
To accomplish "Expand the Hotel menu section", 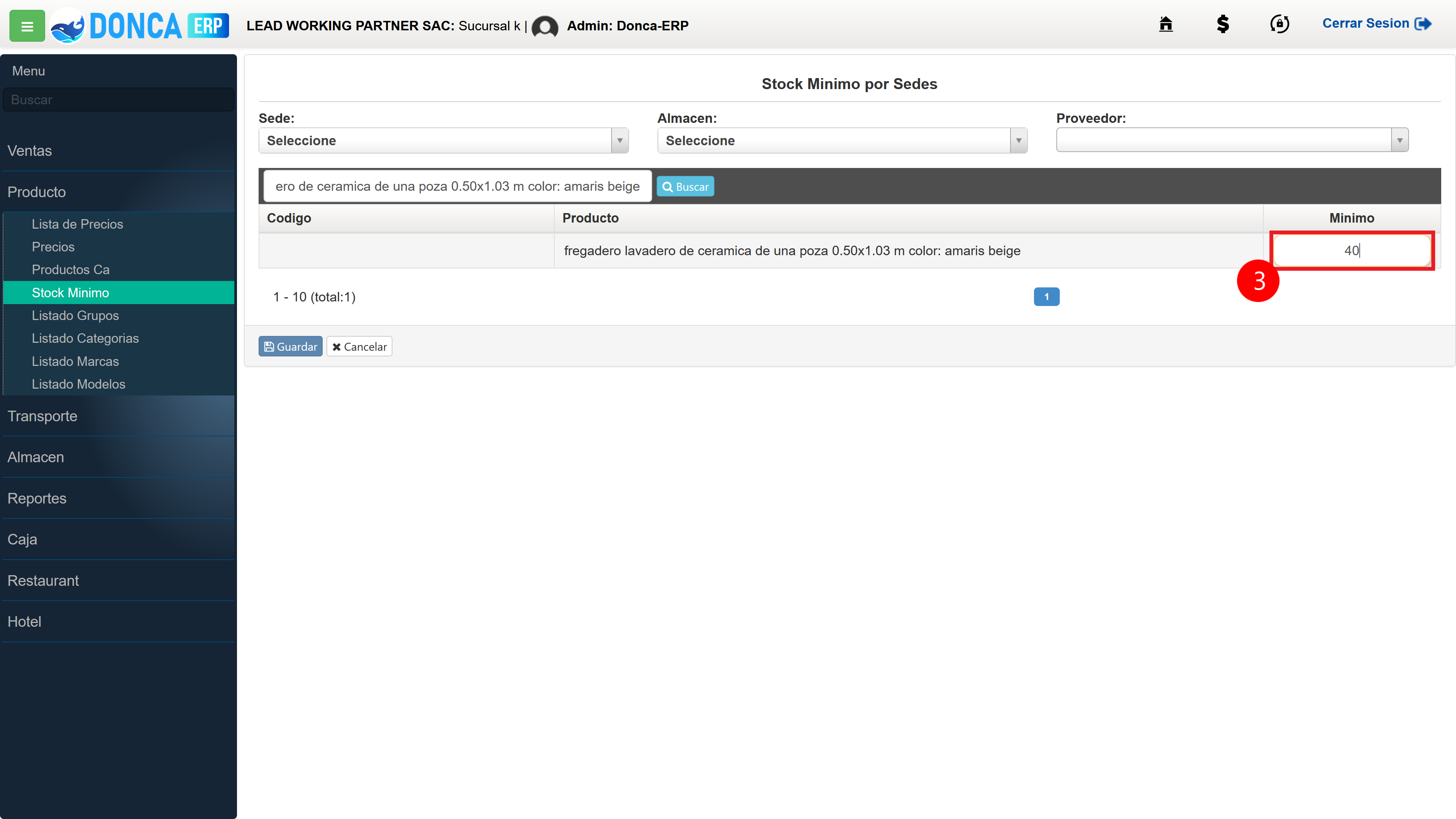I will point(119,621).
